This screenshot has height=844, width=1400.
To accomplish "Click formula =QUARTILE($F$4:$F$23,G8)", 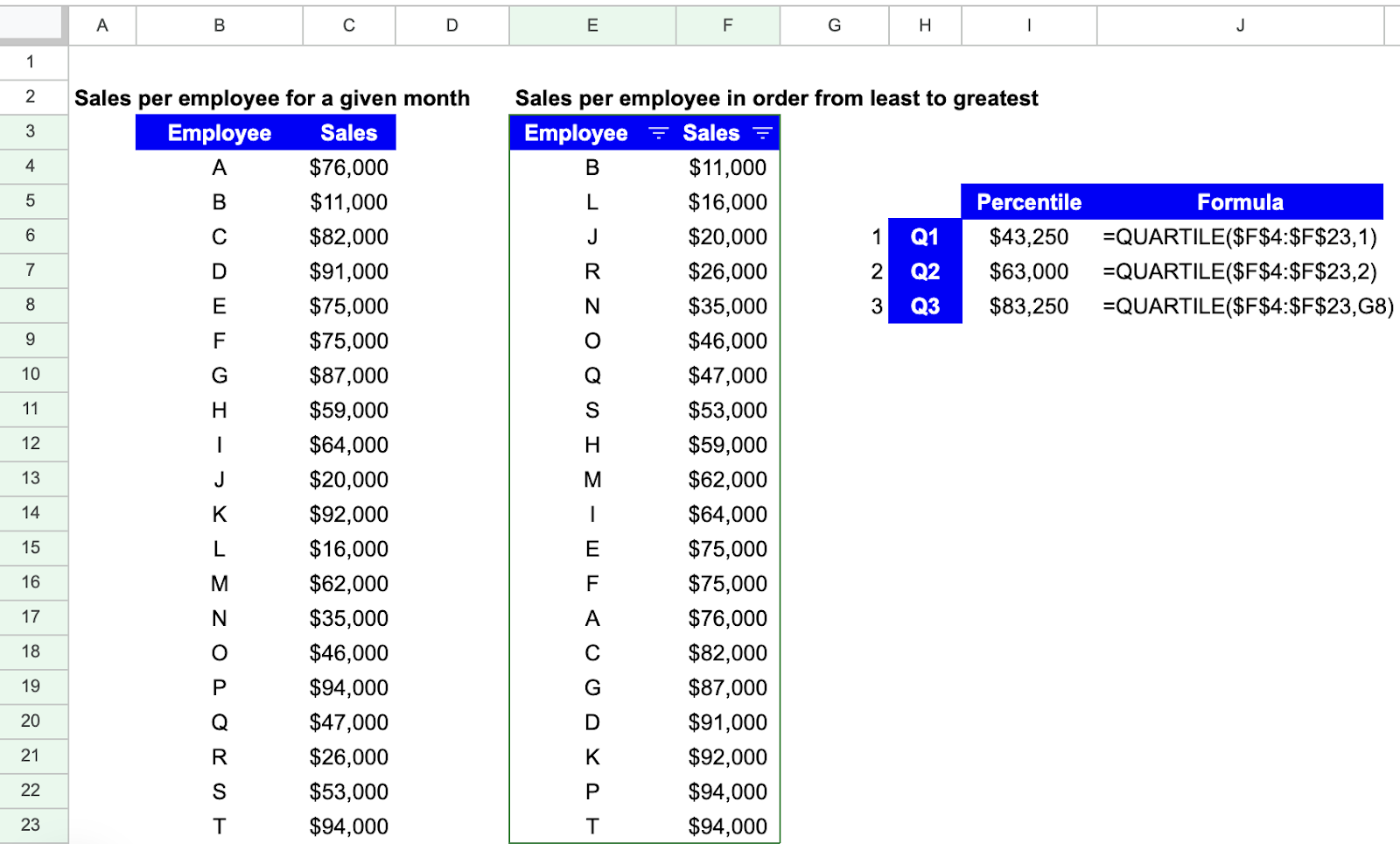I will pos(1249,306).
